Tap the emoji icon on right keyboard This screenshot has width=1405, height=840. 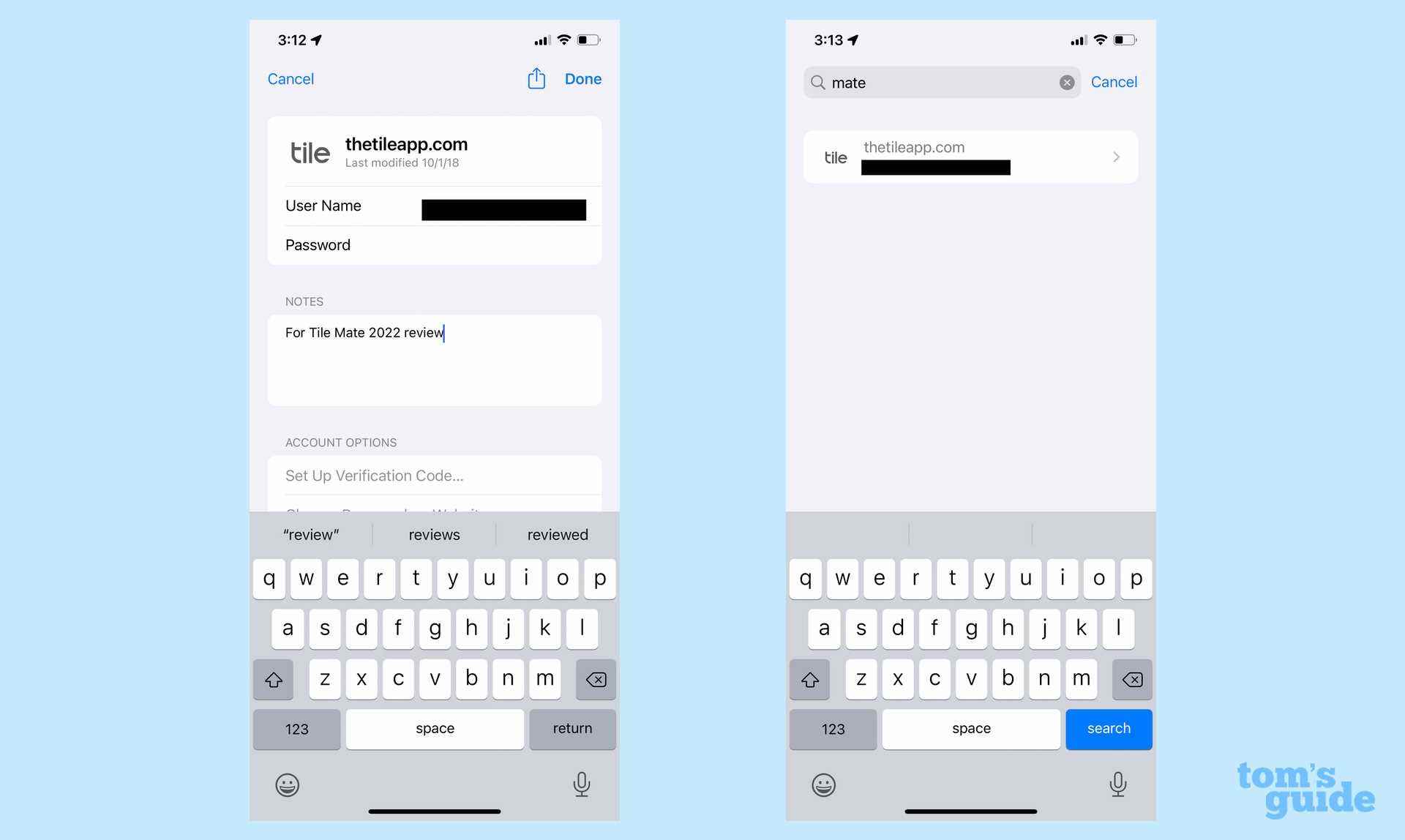(x=824, y=783)
